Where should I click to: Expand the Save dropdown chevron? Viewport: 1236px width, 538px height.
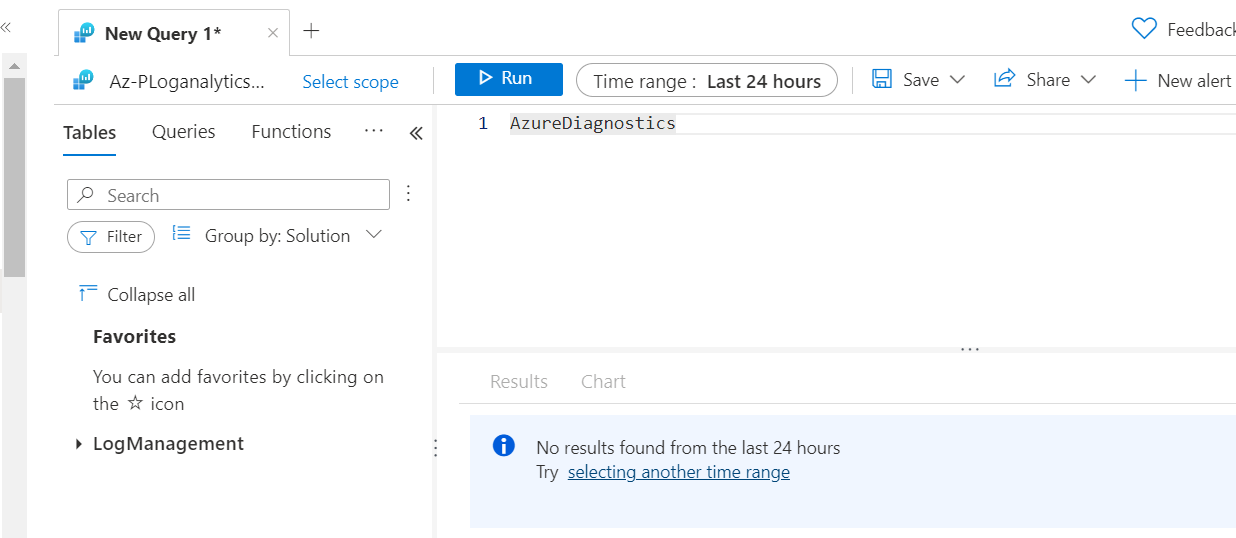pos(956,80)
